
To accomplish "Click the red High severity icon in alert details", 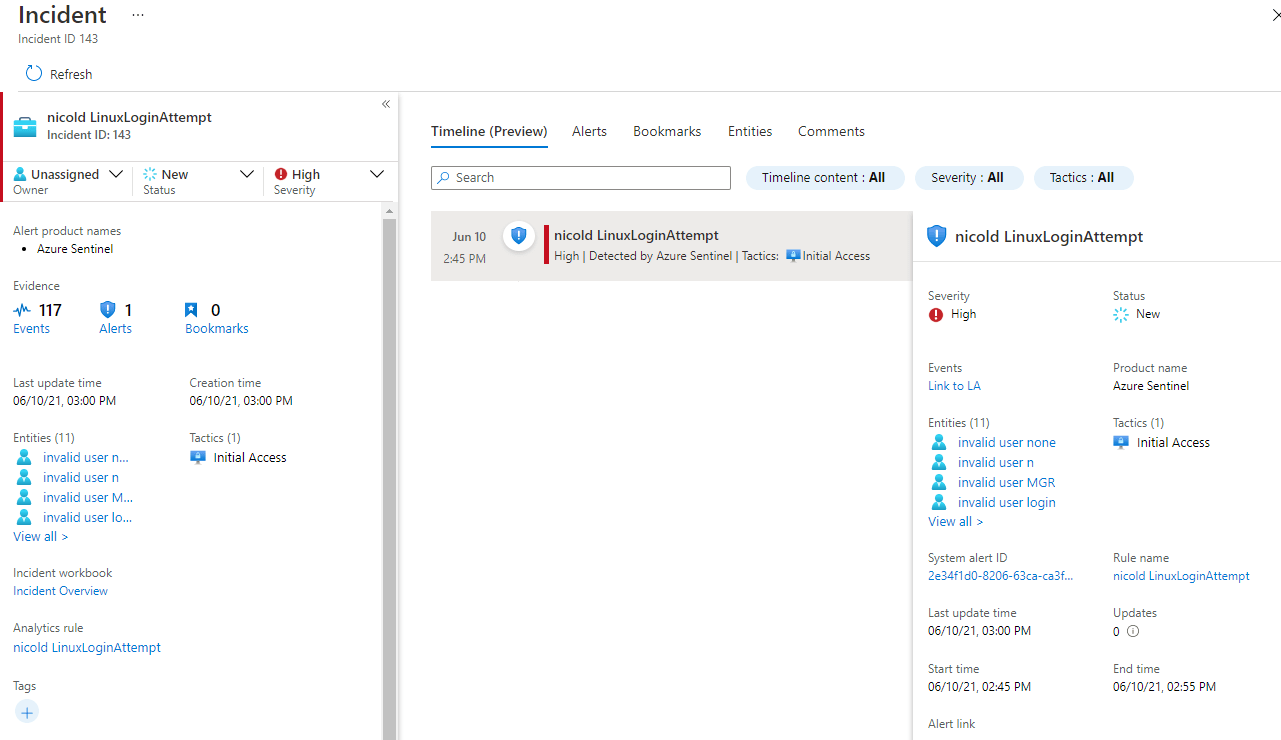I will click(936, 314).
